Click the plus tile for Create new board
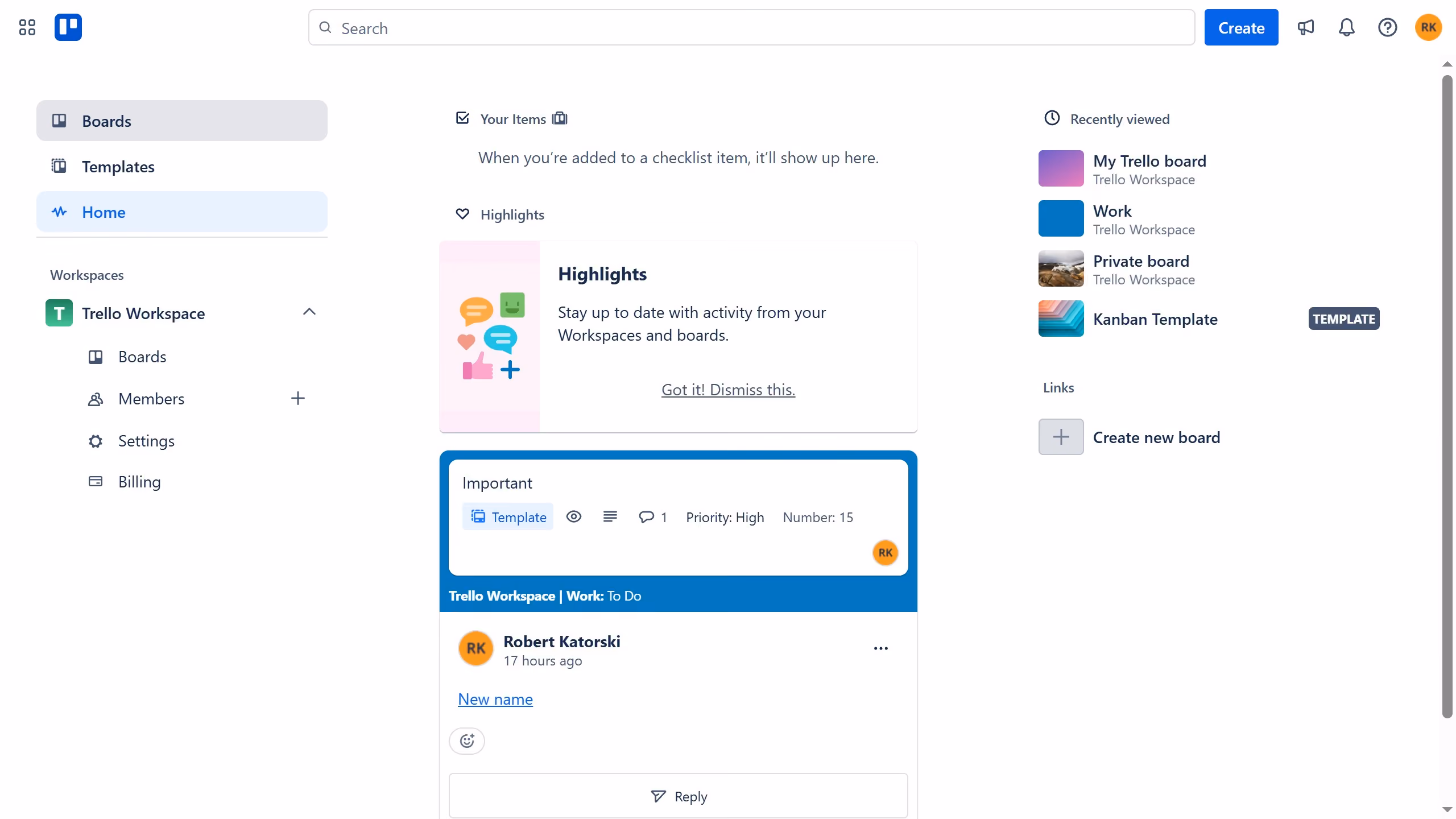Image resolution: width=1456 pixels, height=819 pixels. coord(1061,437)
